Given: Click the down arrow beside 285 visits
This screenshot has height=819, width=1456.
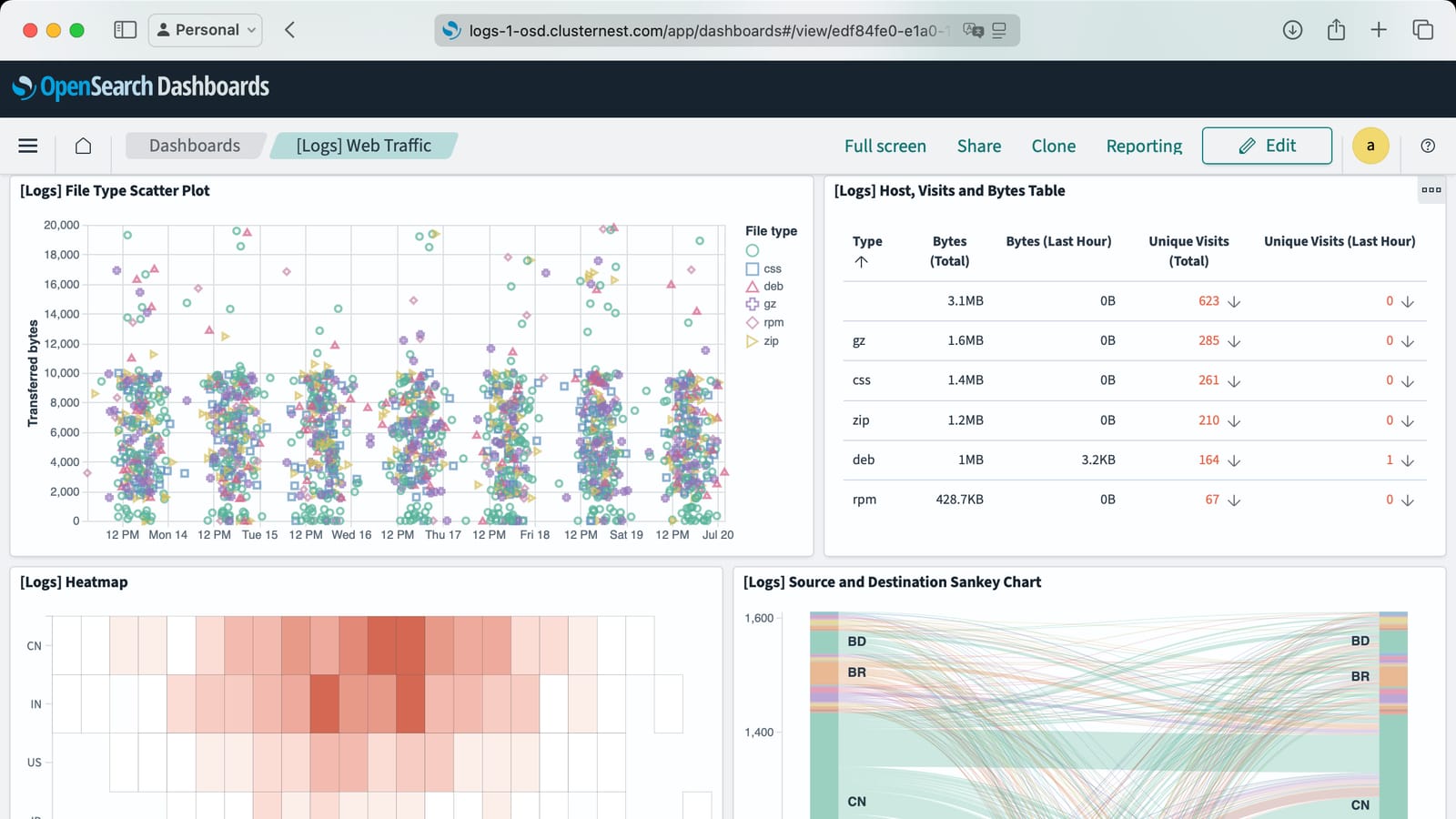Looking at the screenshot, I should tap(1234, 341).
